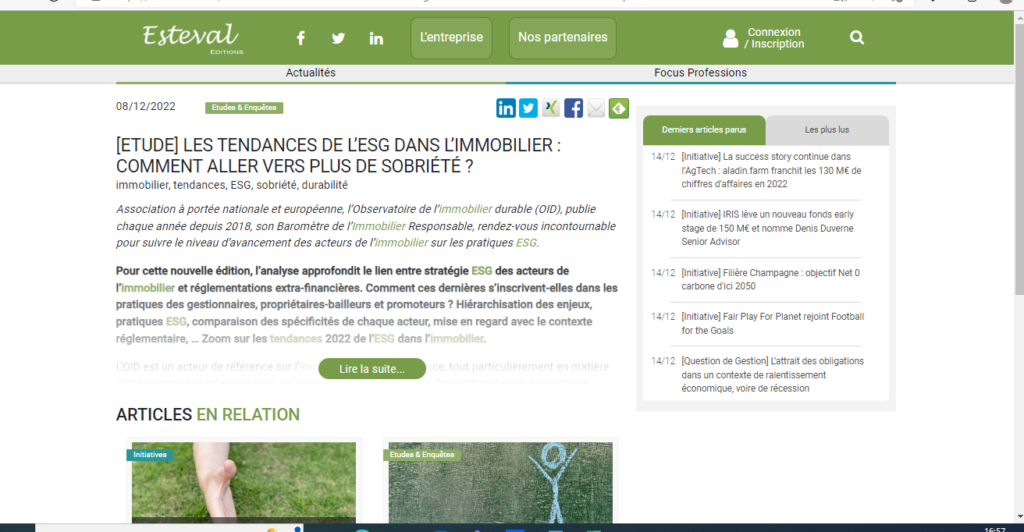The width and height of the screenshot is (1024, 532).
Task: Select the Les plus lus tab
Action: 827,130
